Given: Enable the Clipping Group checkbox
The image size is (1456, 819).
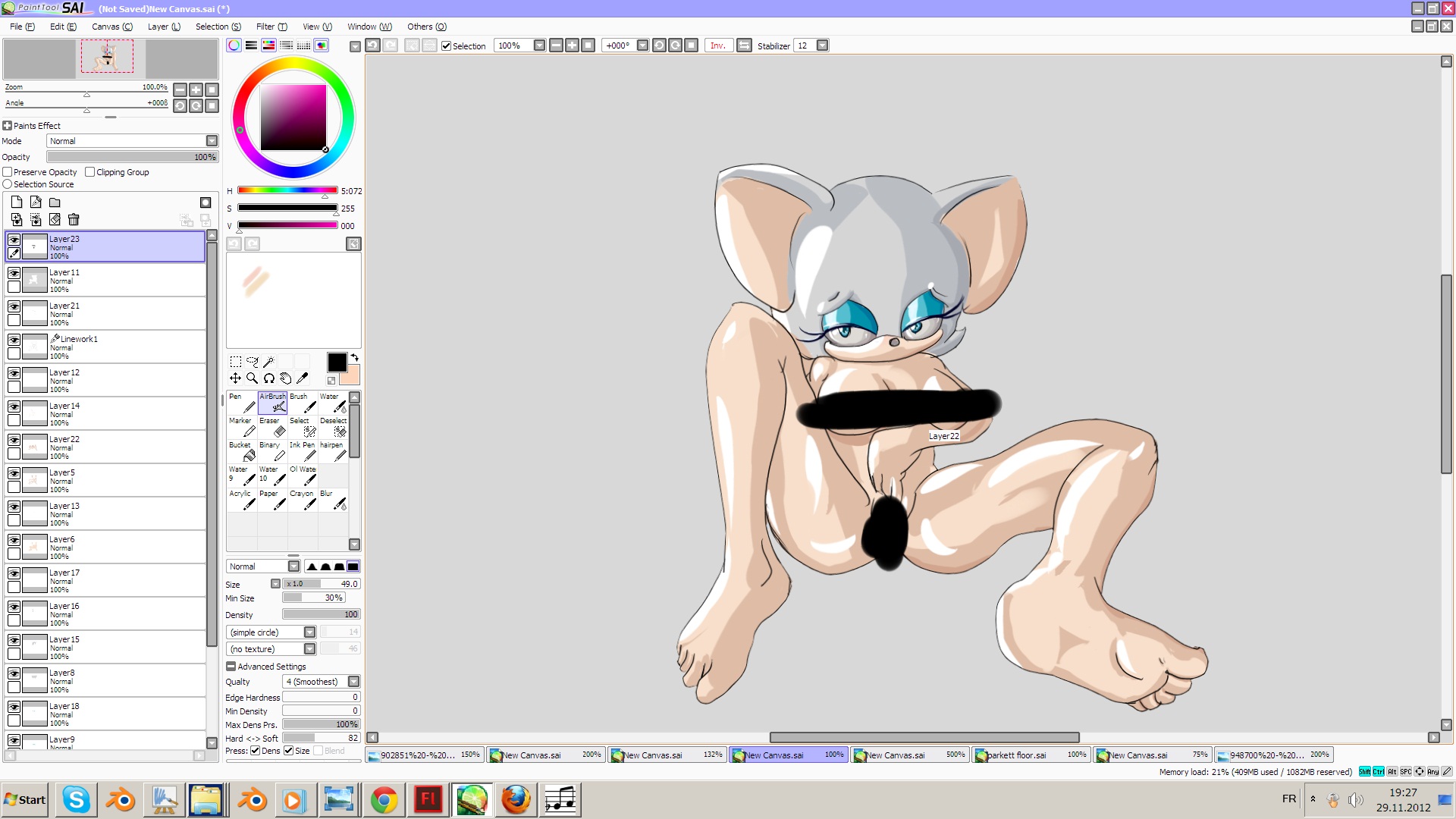Looking at the screenshot, I should click(x=89, y=171).
